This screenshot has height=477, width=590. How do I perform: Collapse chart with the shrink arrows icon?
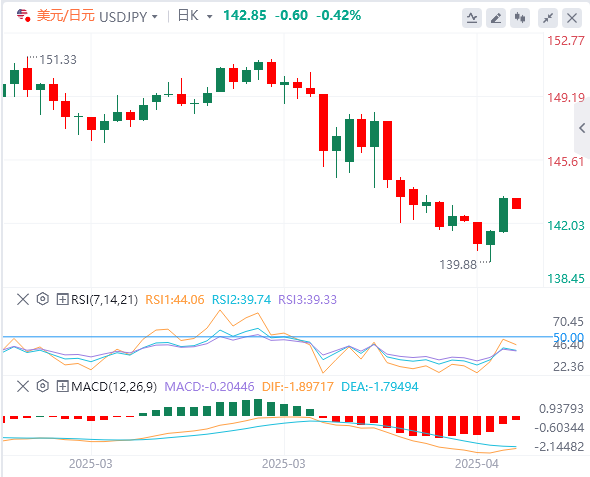(x=548, y=18)
